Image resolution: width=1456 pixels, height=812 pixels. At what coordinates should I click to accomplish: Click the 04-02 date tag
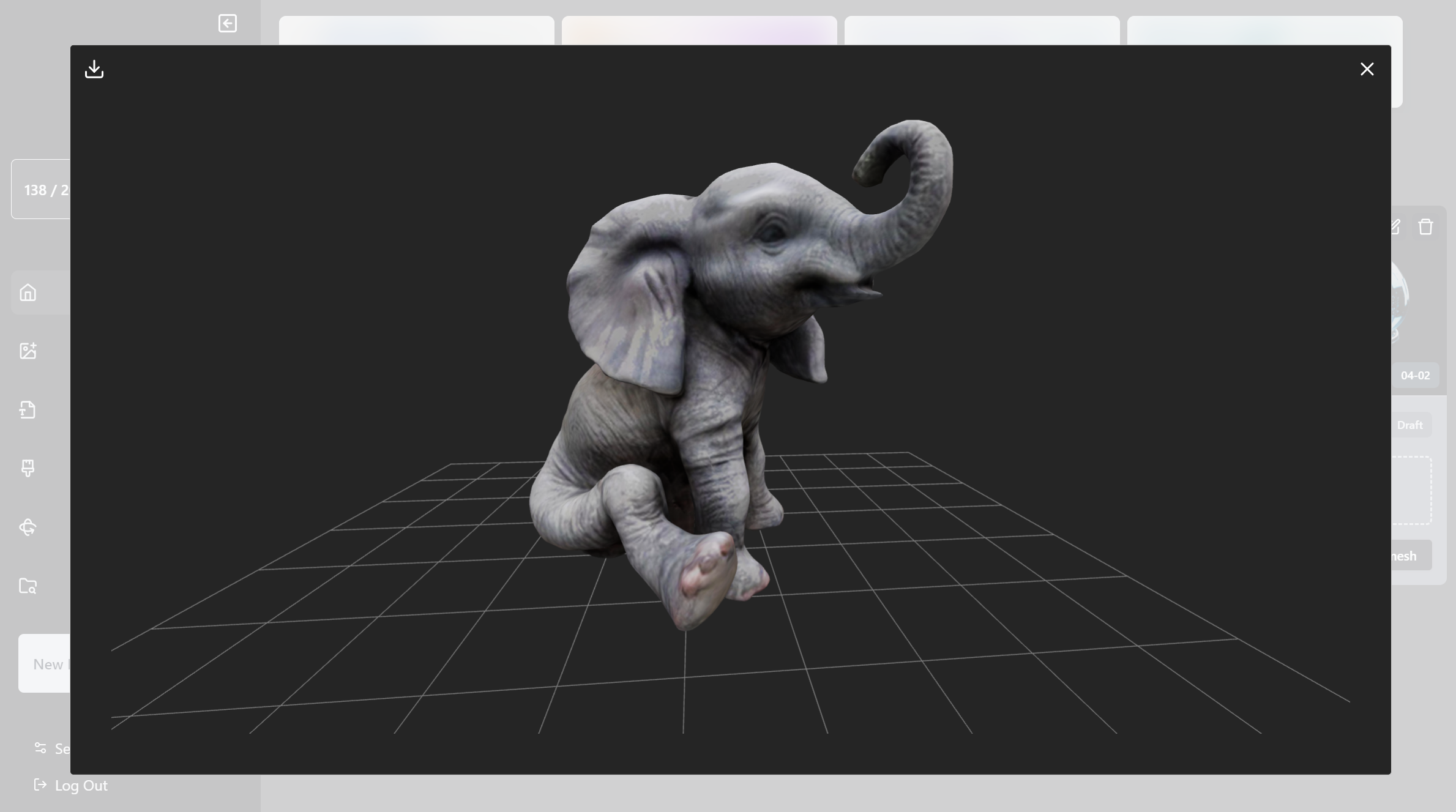(1415, 375)
